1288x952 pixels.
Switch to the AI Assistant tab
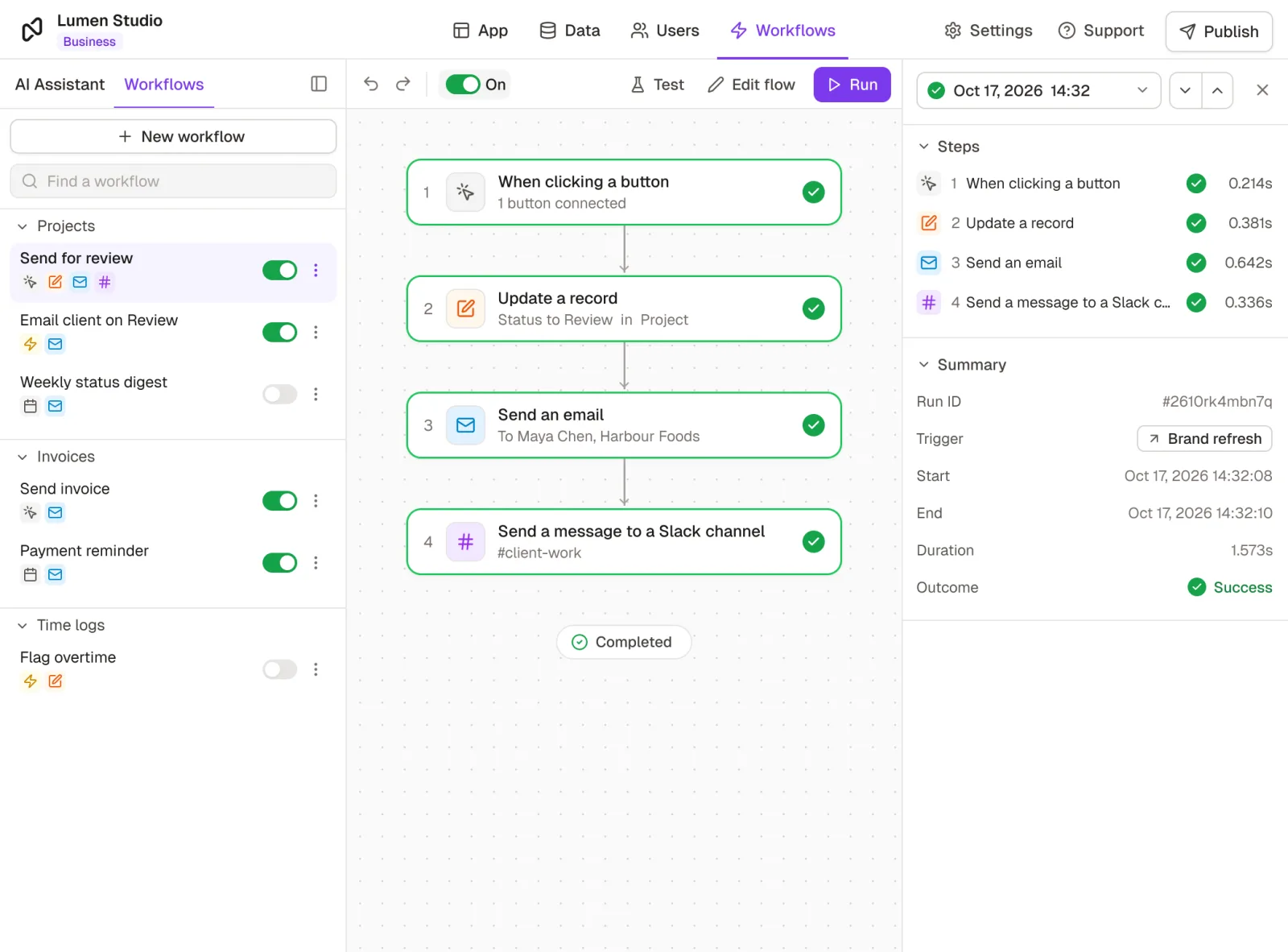pos(60,85)
